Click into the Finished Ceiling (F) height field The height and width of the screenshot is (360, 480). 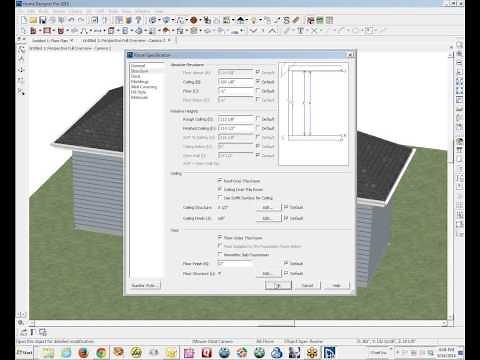(235, 128)
